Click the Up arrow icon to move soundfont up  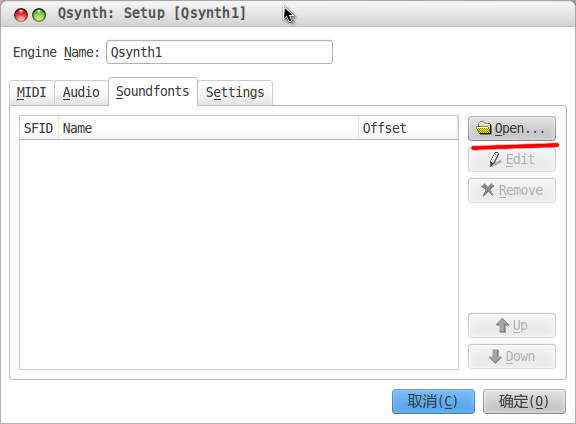502,326
